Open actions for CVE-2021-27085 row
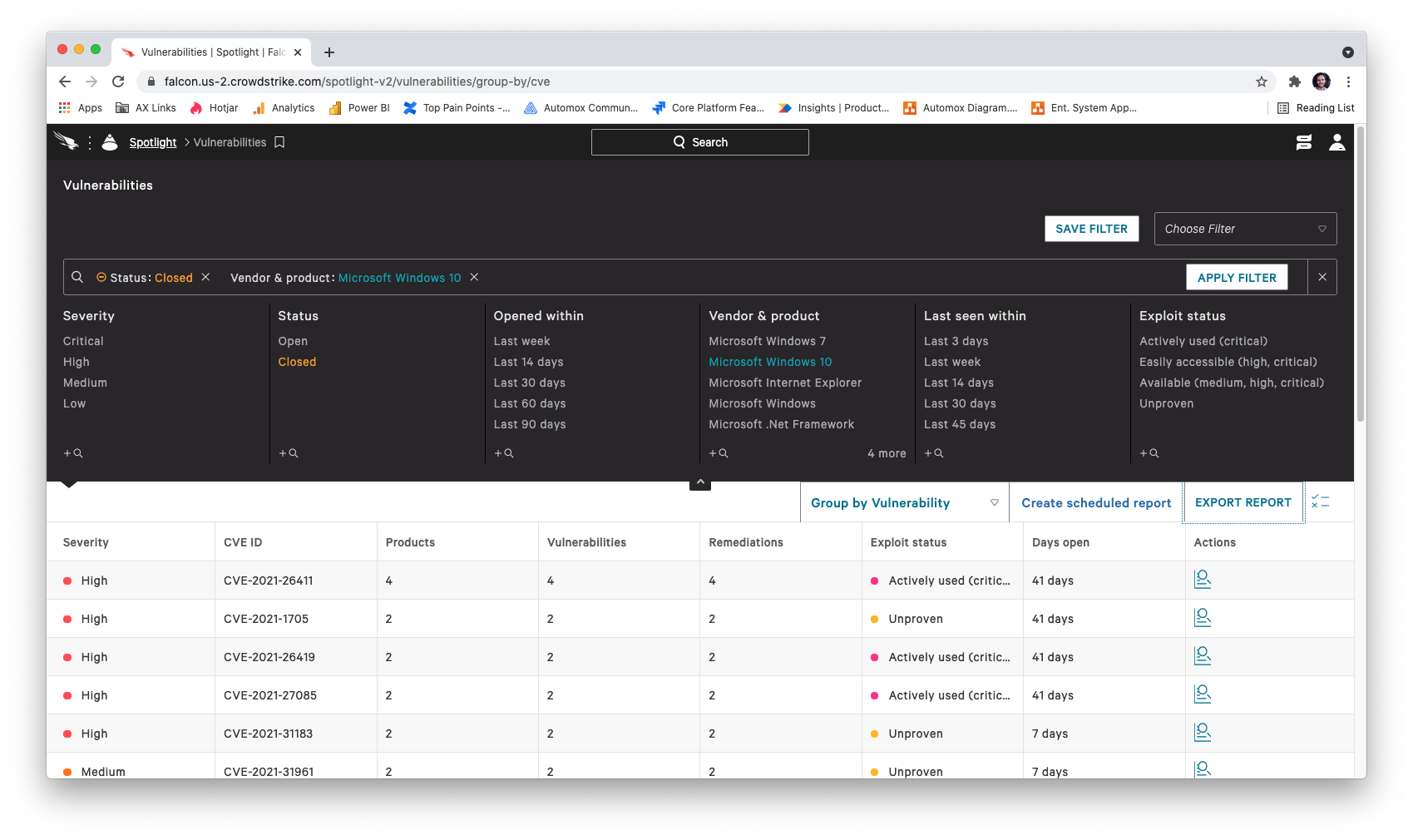 1203,694
